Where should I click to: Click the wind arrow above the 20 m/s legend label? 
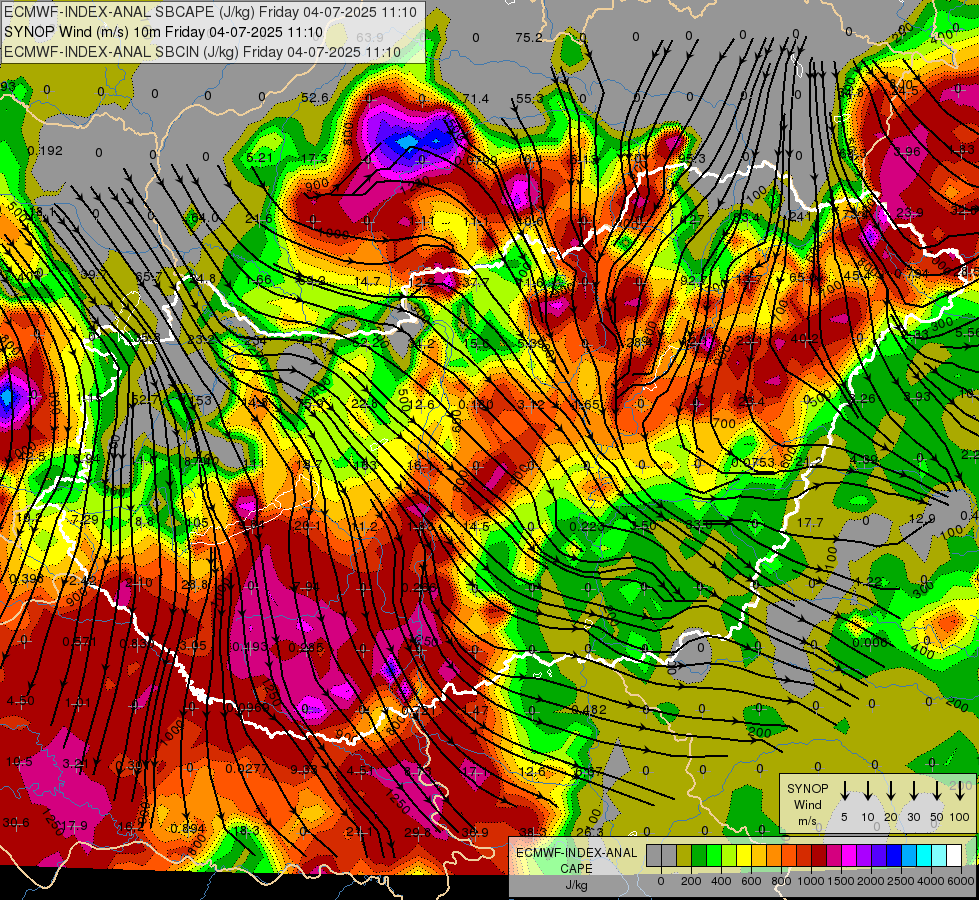click(890, 790)
